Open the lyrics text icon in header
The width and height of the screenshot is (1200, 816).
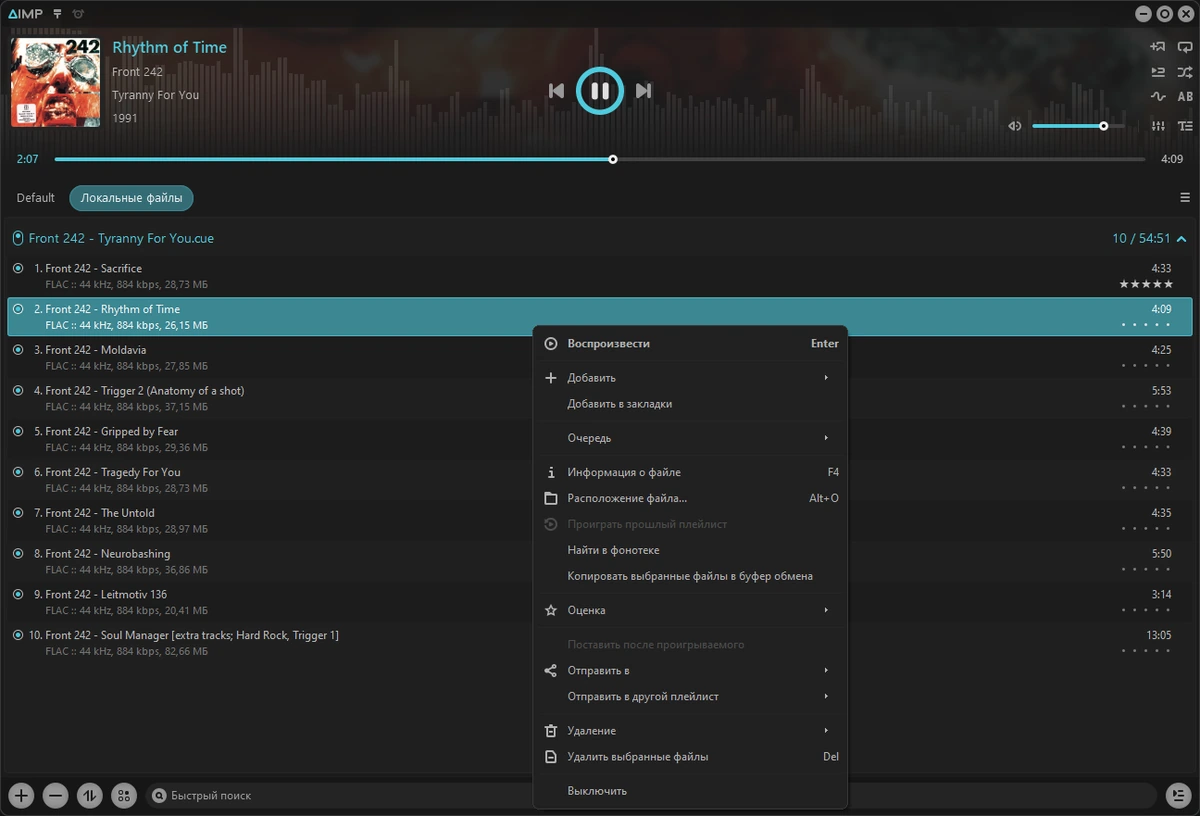(x=1185, y=126)
